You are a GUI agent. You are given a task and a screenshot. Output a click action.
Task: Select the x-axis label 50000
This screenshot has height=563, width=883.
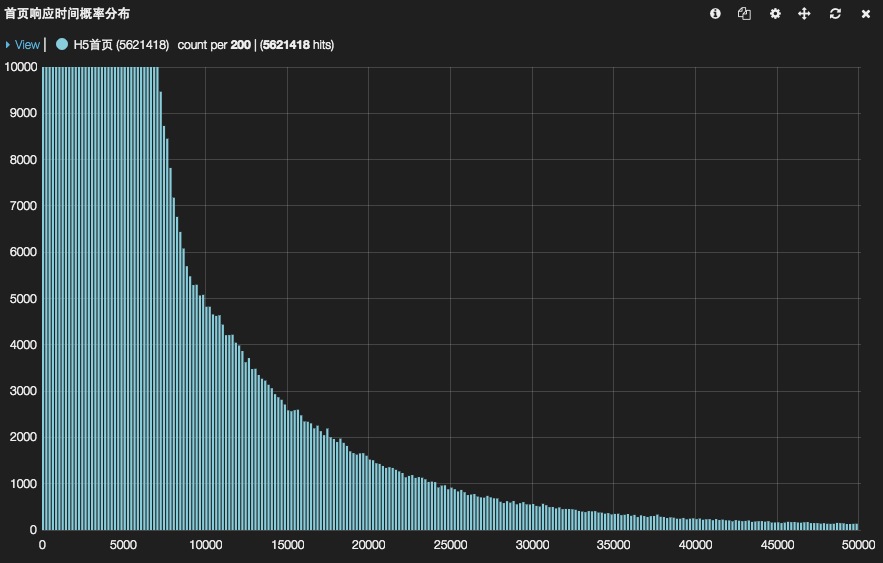tap(859, 544)
